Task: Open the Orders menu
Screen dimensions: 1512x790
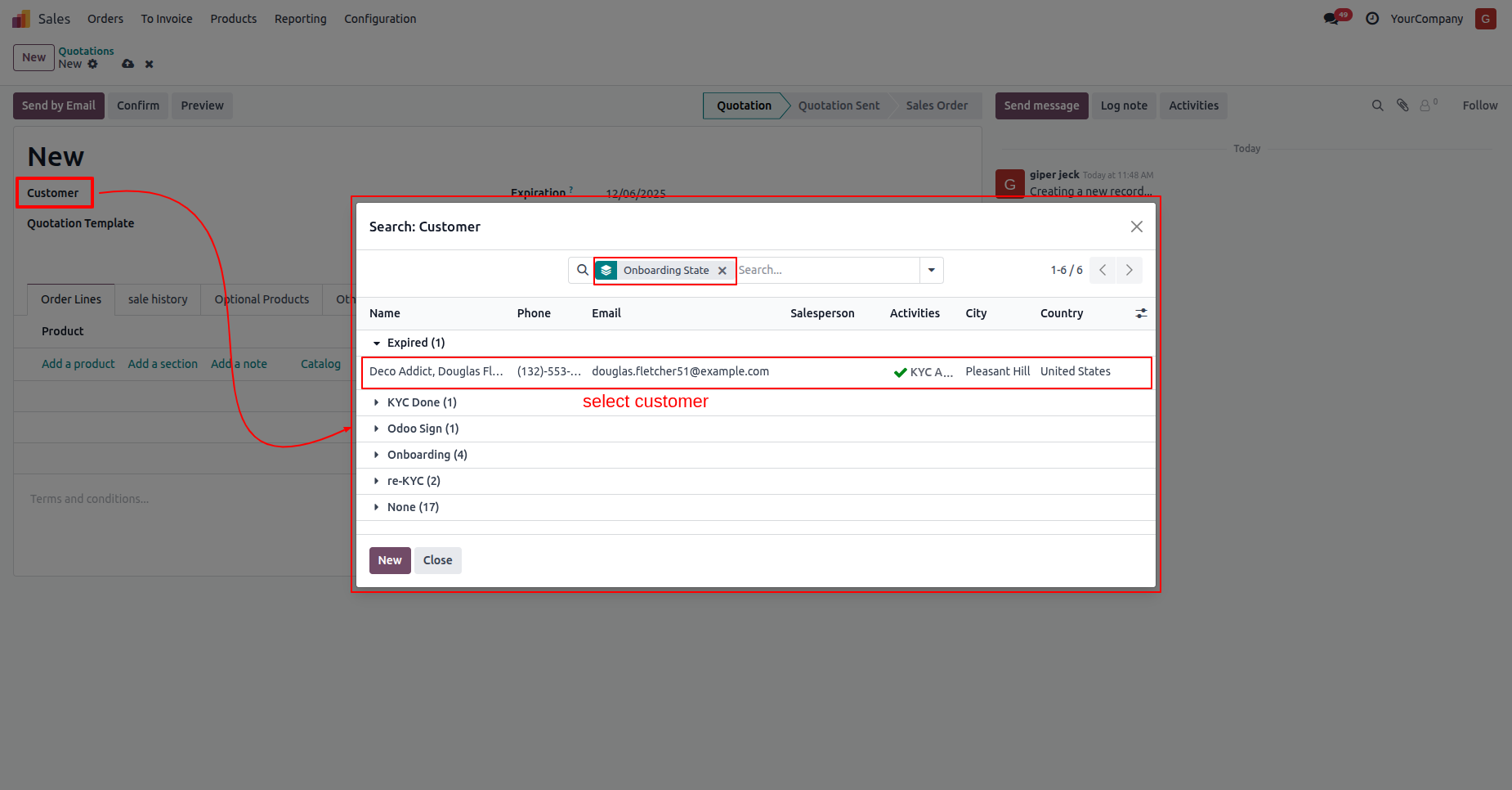Action: pos(105,19)
